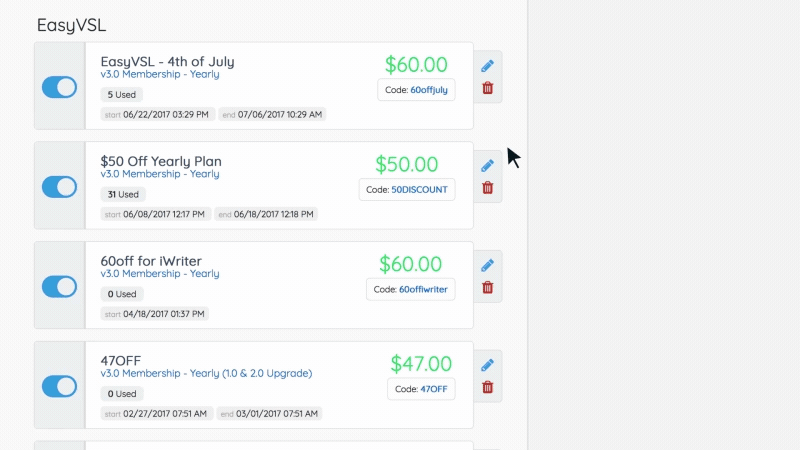Edit the 60off for iWriter coupon

487,265
